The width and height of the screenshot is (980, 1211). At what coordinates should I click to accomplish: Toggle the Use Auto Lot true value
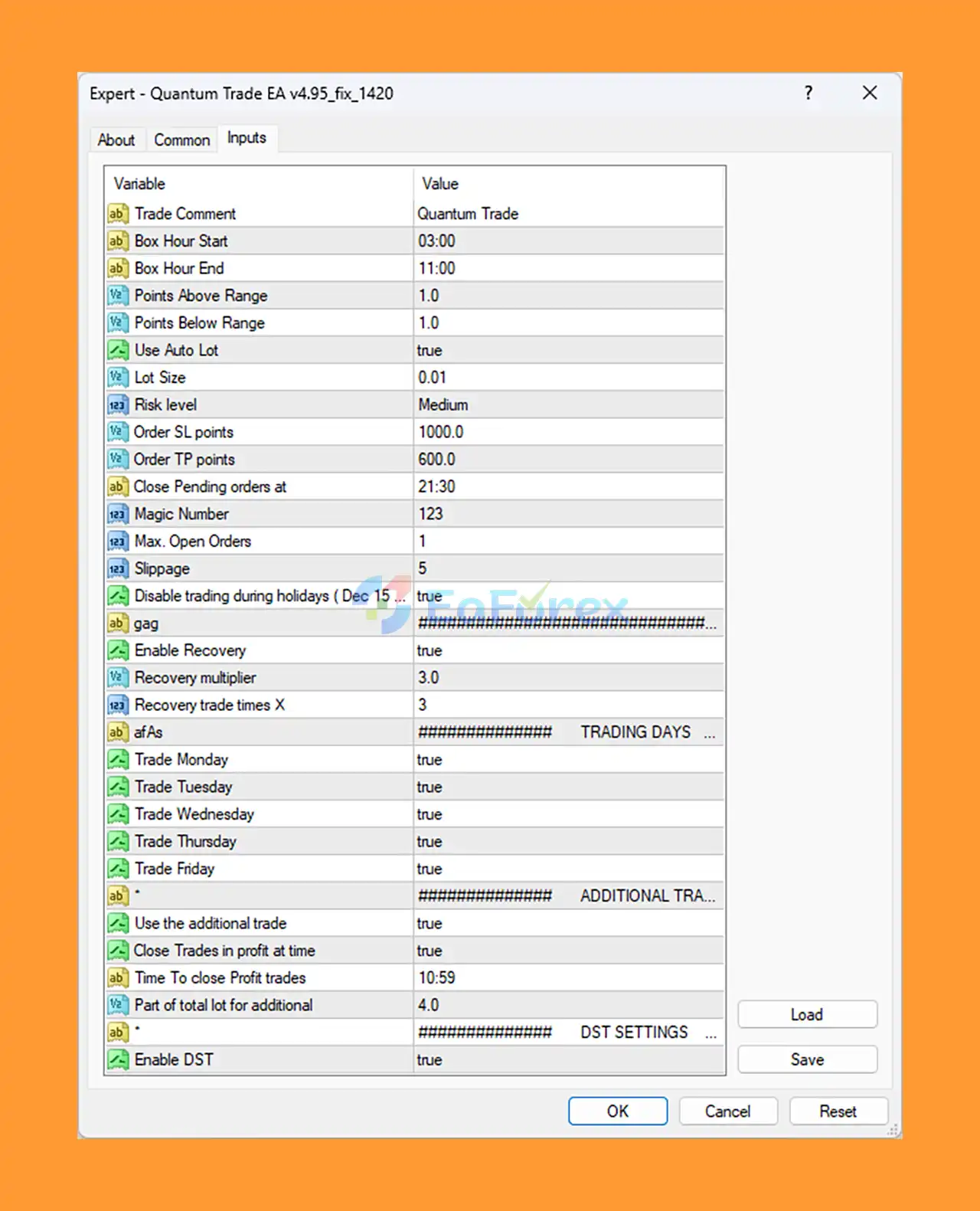coord(569,350)
